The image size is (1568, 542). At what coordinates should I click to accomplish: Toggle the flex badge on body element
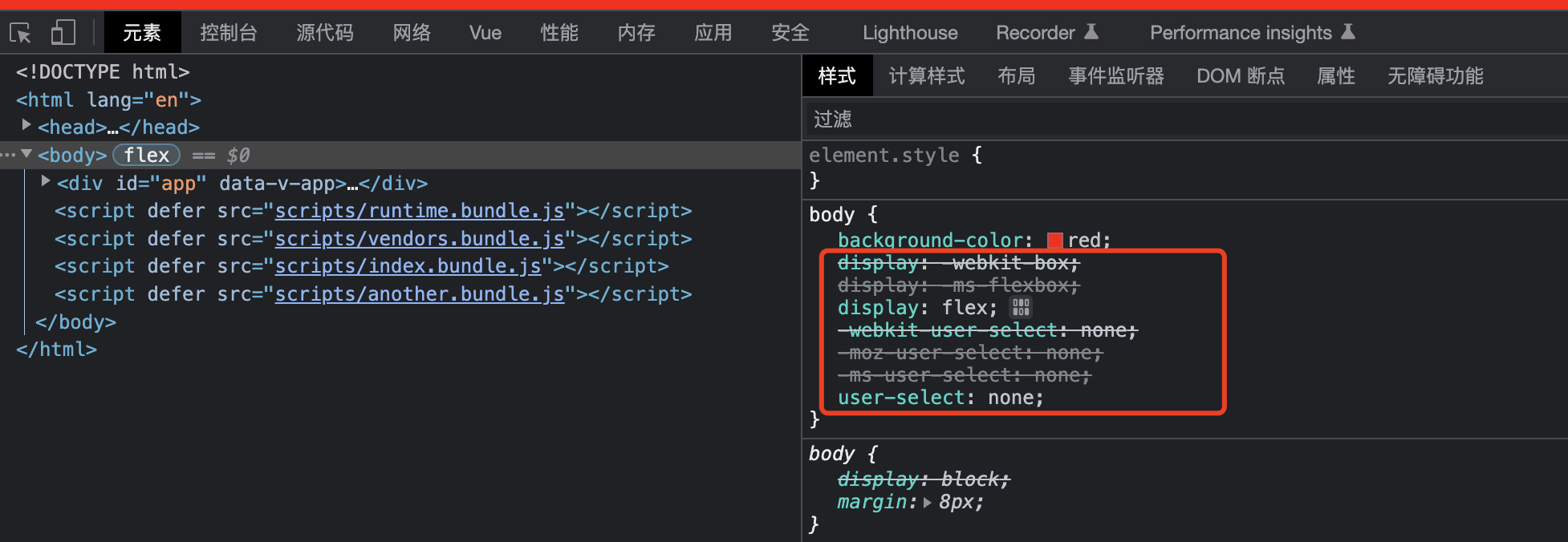click(146, 155)
